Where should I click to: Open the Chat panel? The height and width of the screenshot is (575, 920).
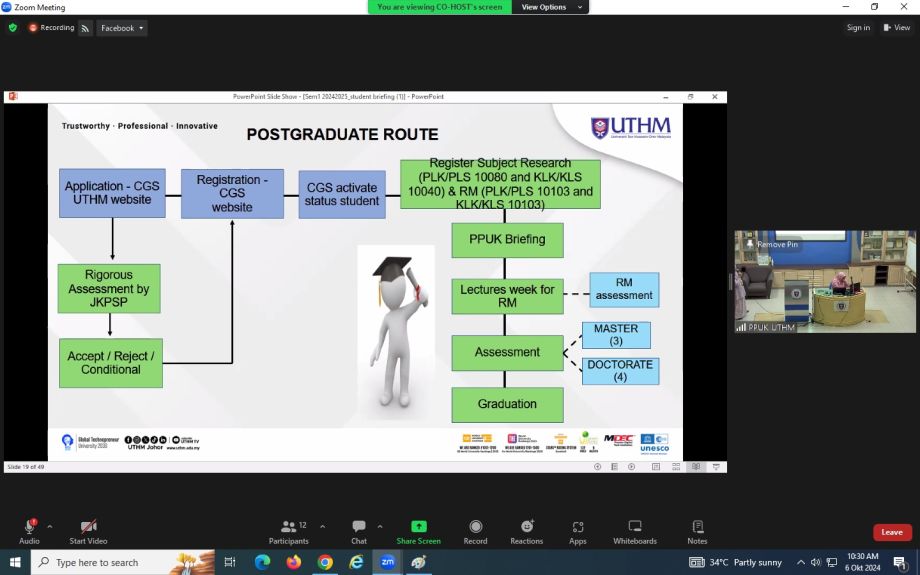coord(359,531)
